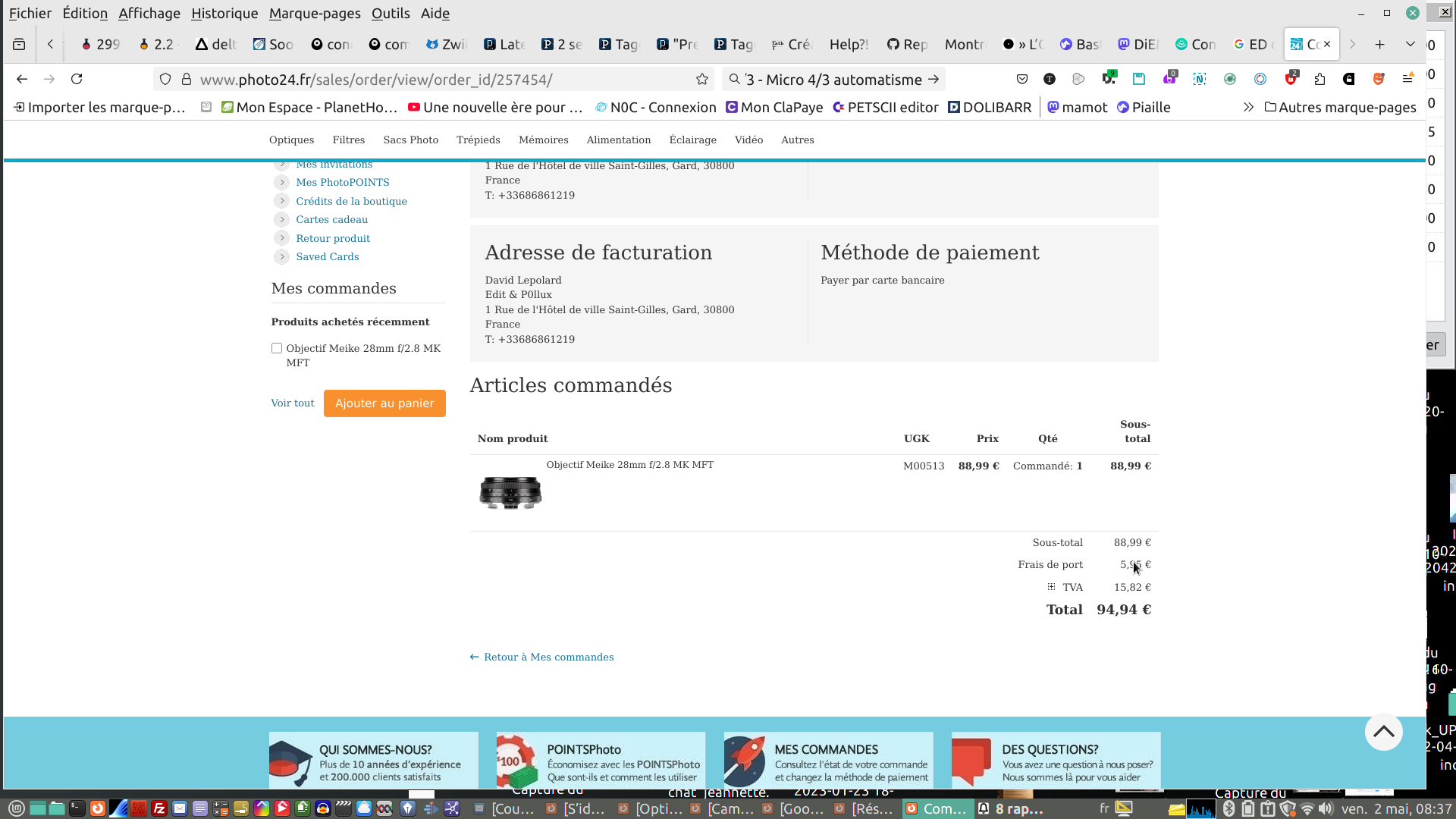Open the Firefox hamburger menu
This screenshot has height=819, width=1456.
coord(1407,79)
